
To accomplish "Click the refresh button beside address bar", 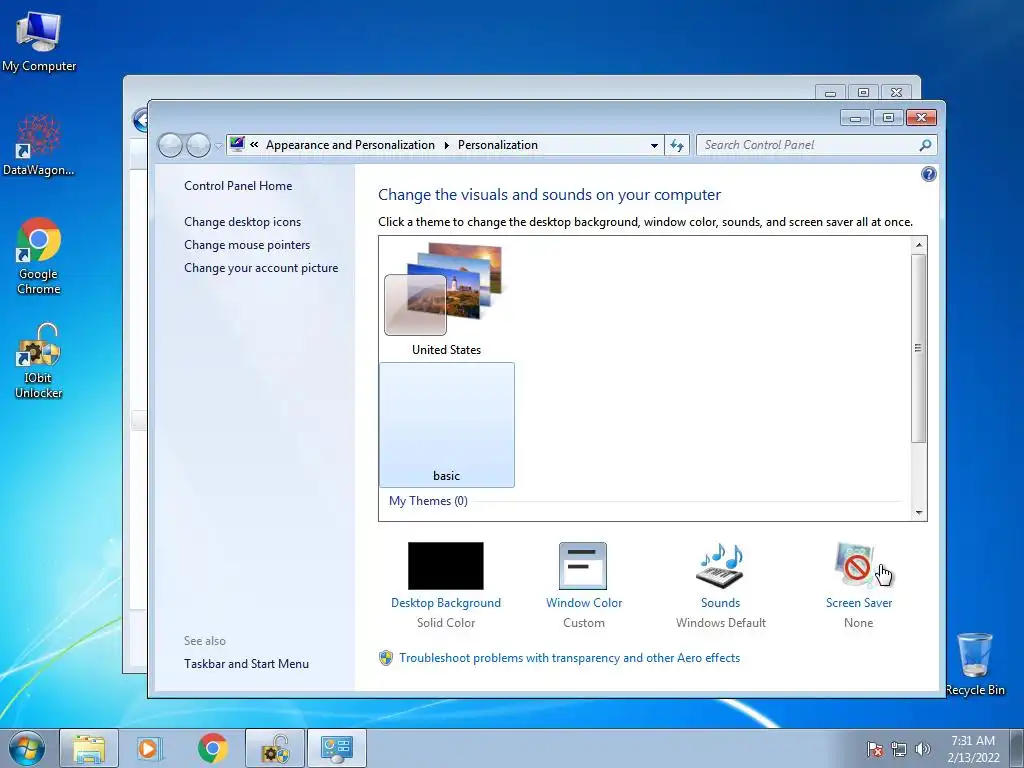I will 677,145.
